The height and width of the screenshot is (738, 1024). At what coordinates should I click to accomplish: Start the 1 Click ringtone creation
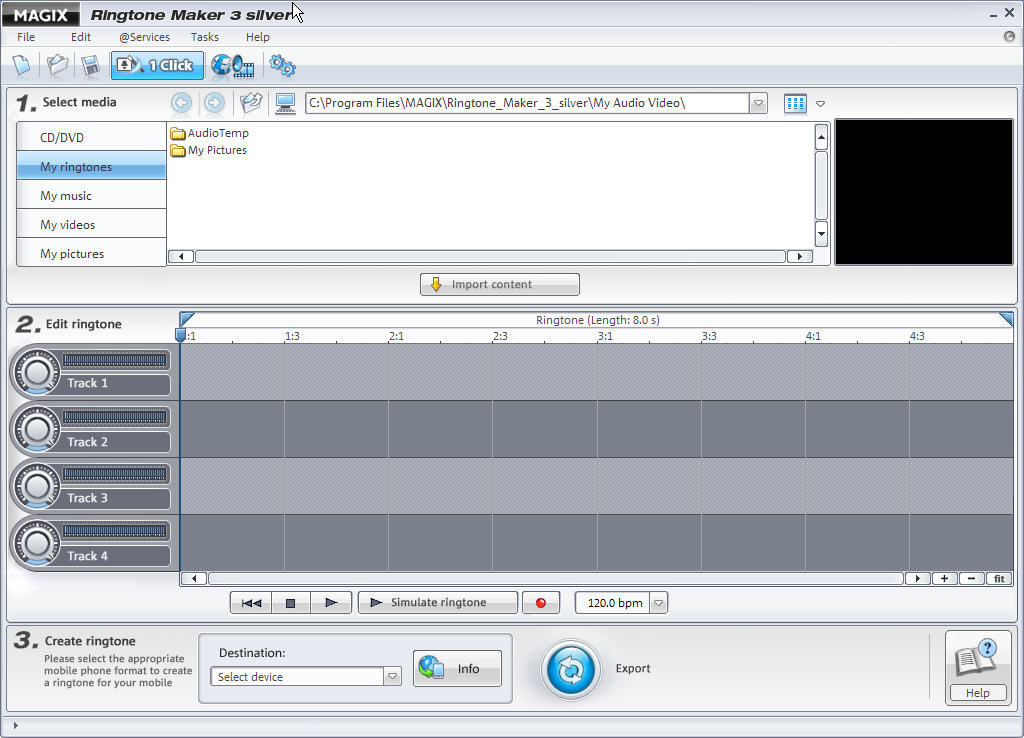click(156, 65)
